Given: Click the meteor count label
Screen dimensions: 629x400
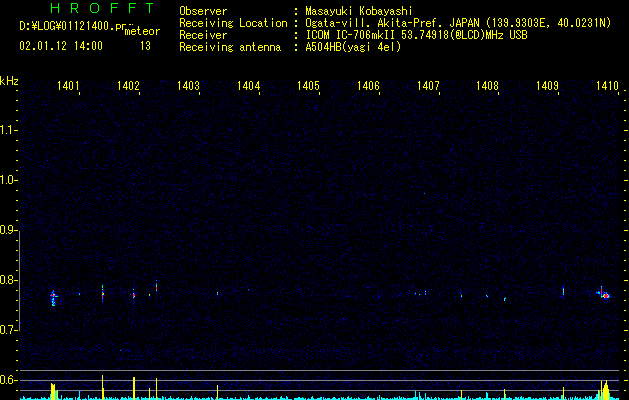Looking at the screenshot, I should point(142,31).
